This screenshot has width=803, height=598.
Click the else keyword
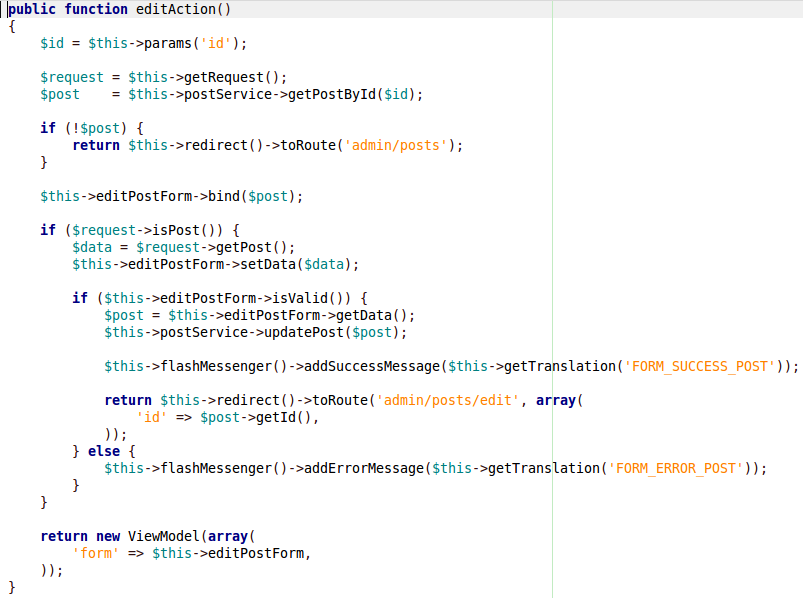(104, 451)
